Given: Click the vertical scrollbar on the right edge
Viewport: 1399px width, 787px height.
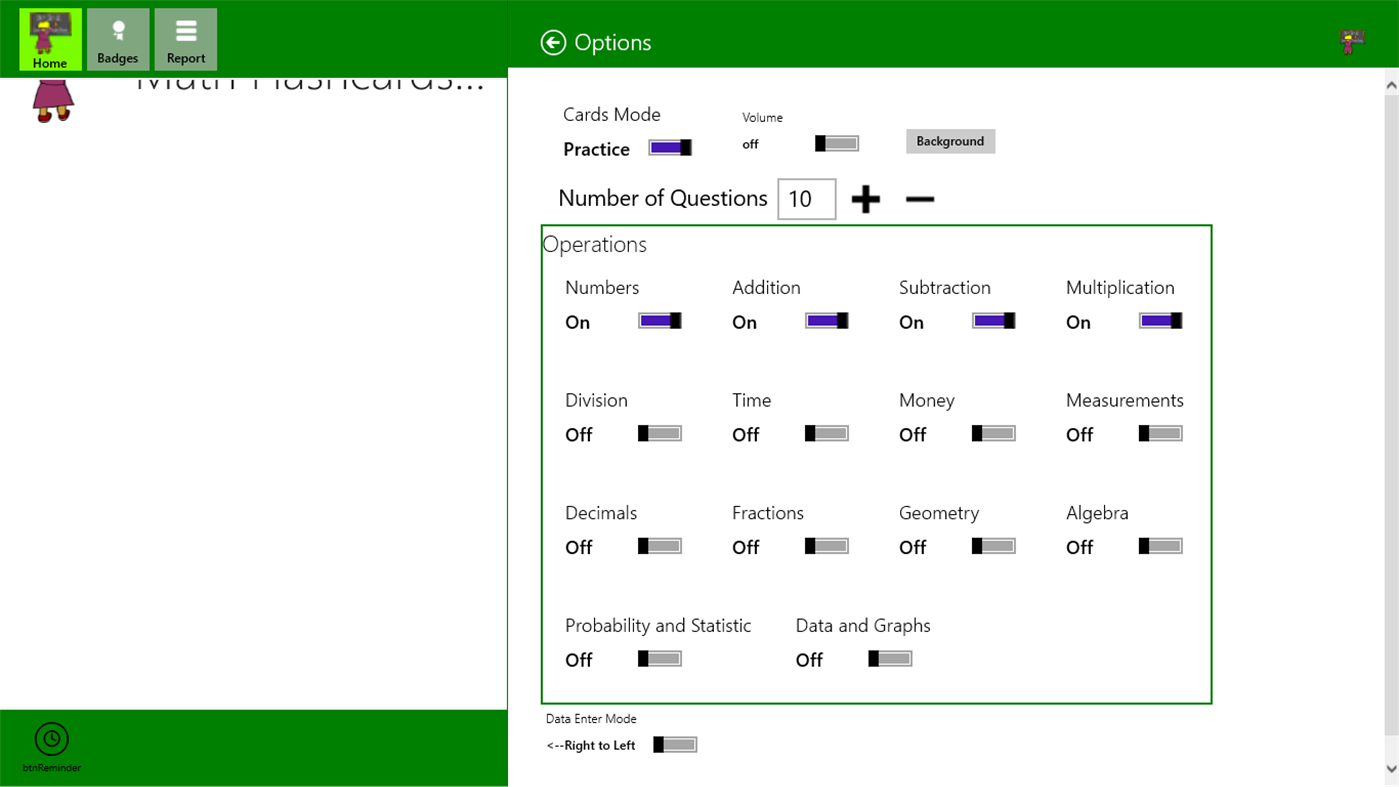Looking at the screenshot, I should [x=1392, y=400].
